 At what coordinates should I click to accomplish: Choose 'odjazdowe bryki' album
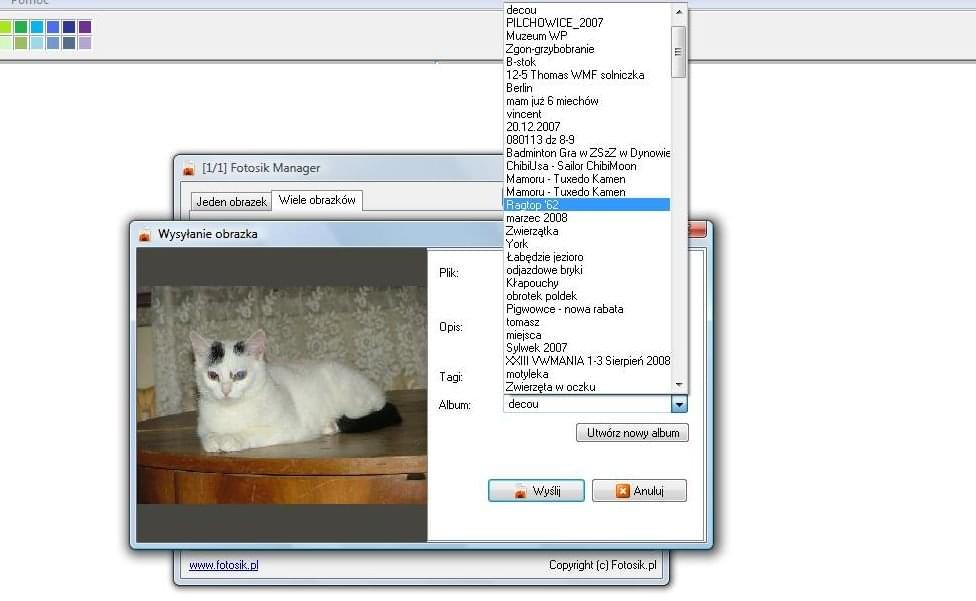point(586,270)
